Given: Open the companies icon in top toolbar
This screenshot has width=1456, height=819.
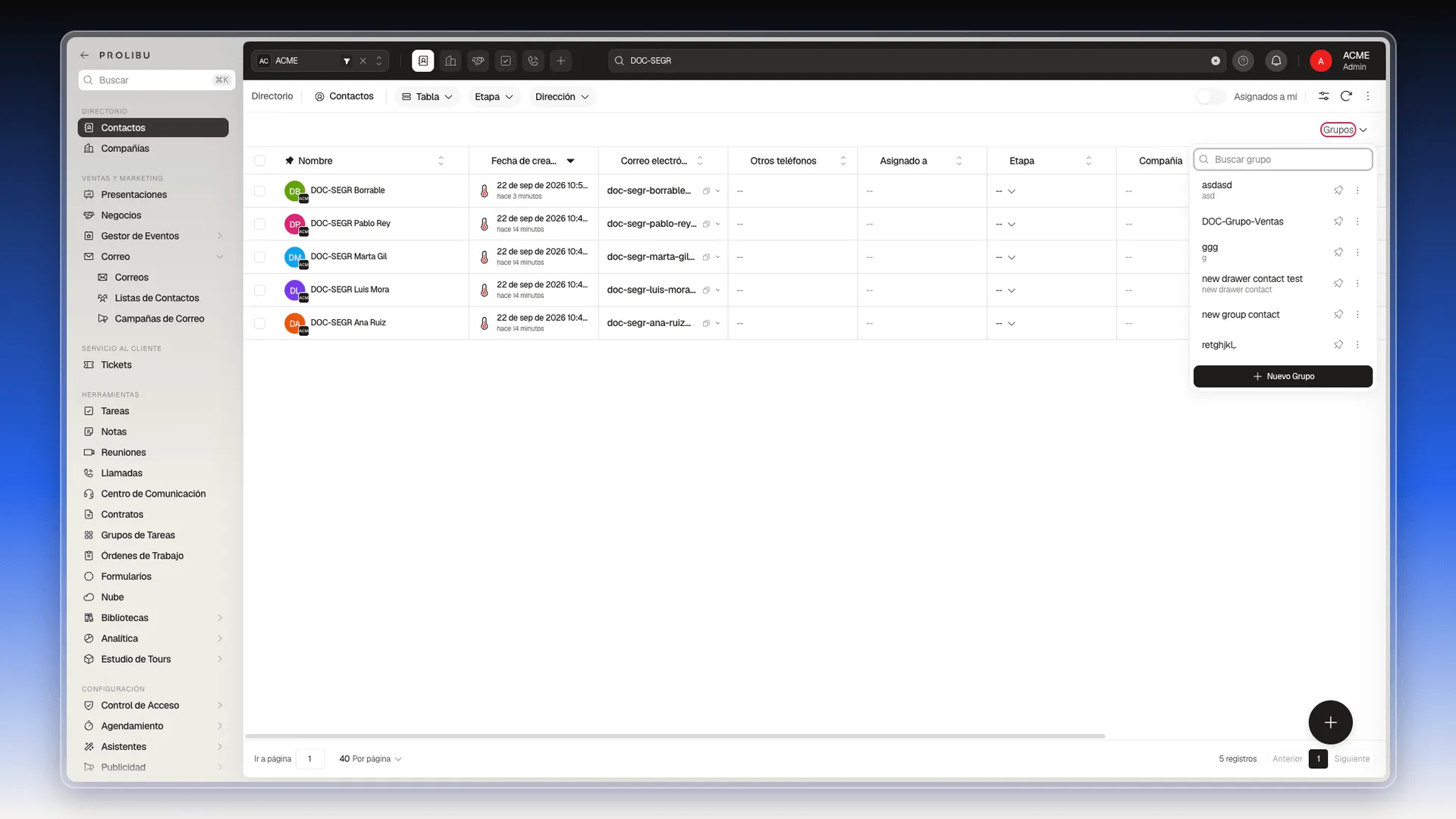Looking at the screenshot, I should [450, 61].
